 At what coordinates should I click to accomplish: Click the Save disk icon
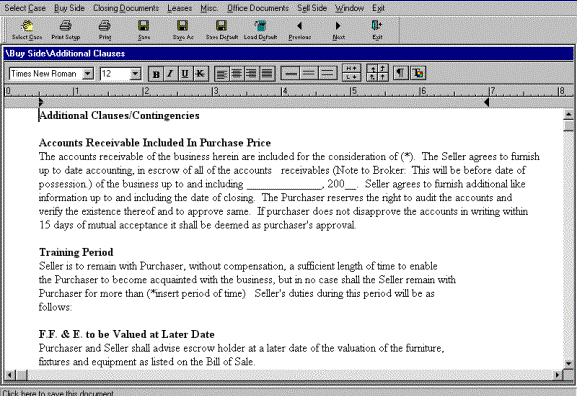[144, 29]
